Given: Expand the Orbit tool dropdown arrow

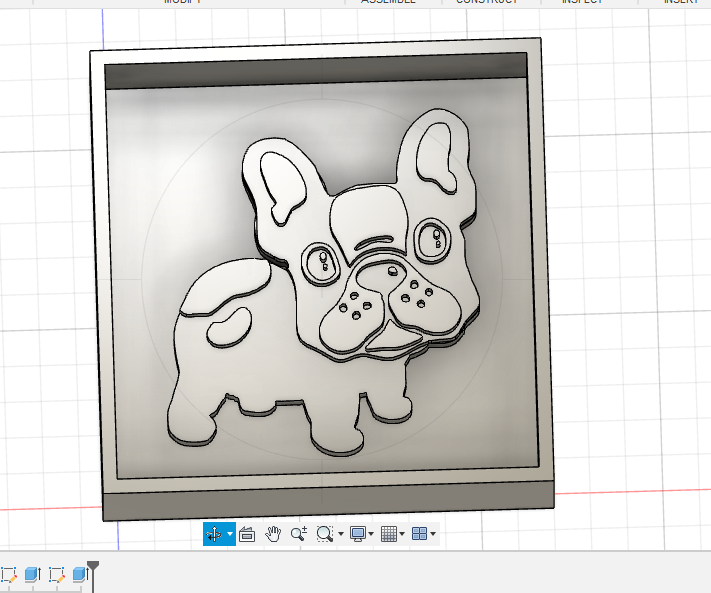Looking at the screenshot, I should pos(230,535).
